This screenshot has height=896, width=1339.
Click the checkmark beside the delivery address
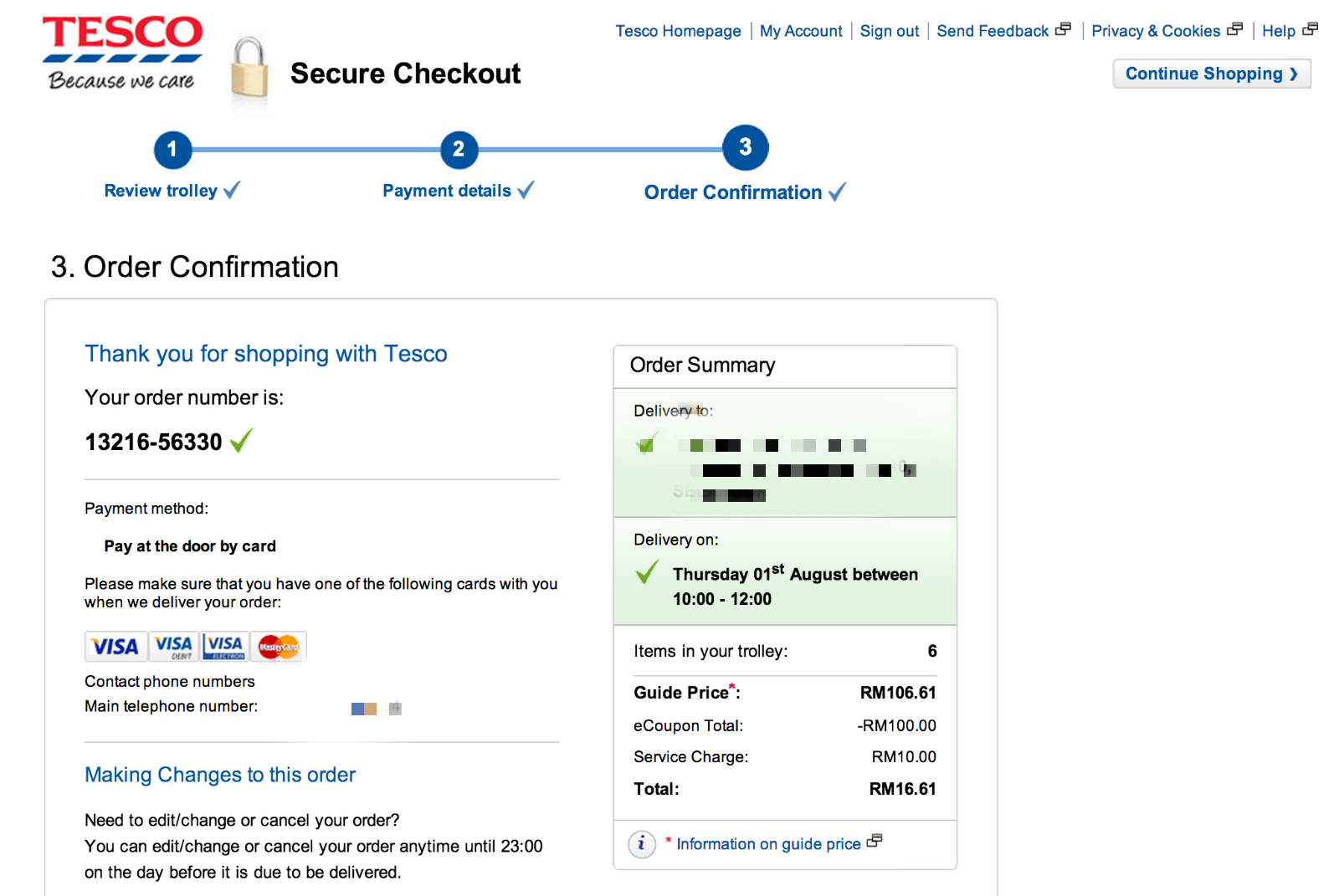(x=644, y=445)
